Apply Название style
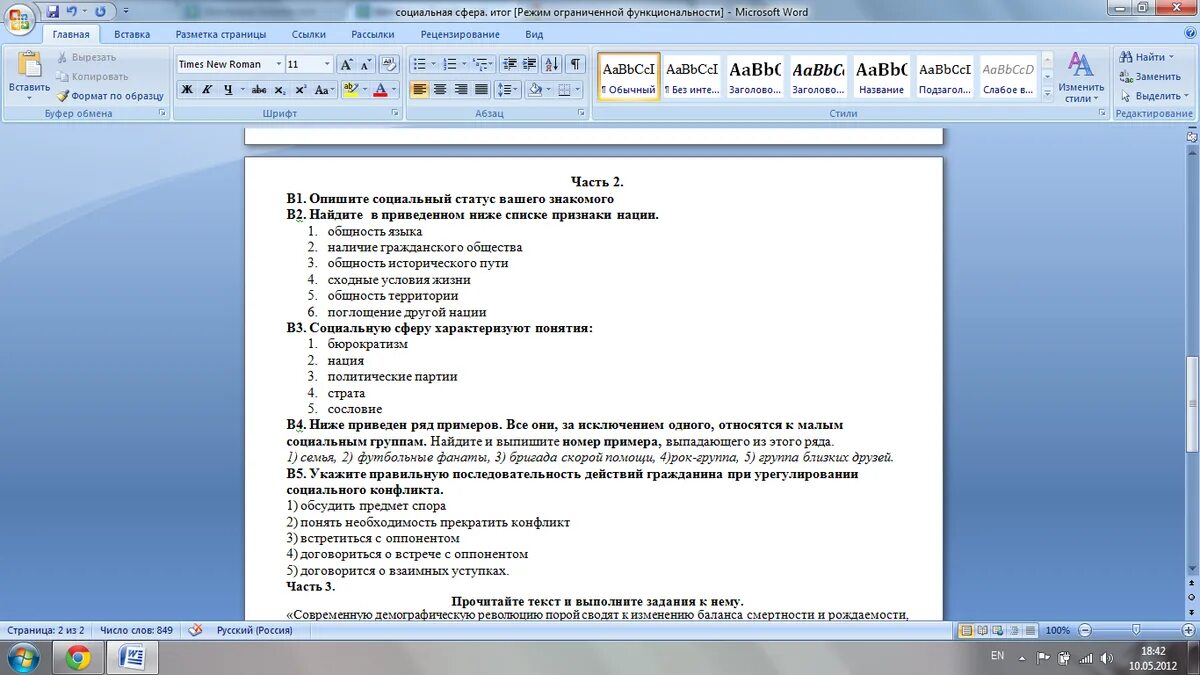This screenshot has height=675, width=1200. (881, 77)
